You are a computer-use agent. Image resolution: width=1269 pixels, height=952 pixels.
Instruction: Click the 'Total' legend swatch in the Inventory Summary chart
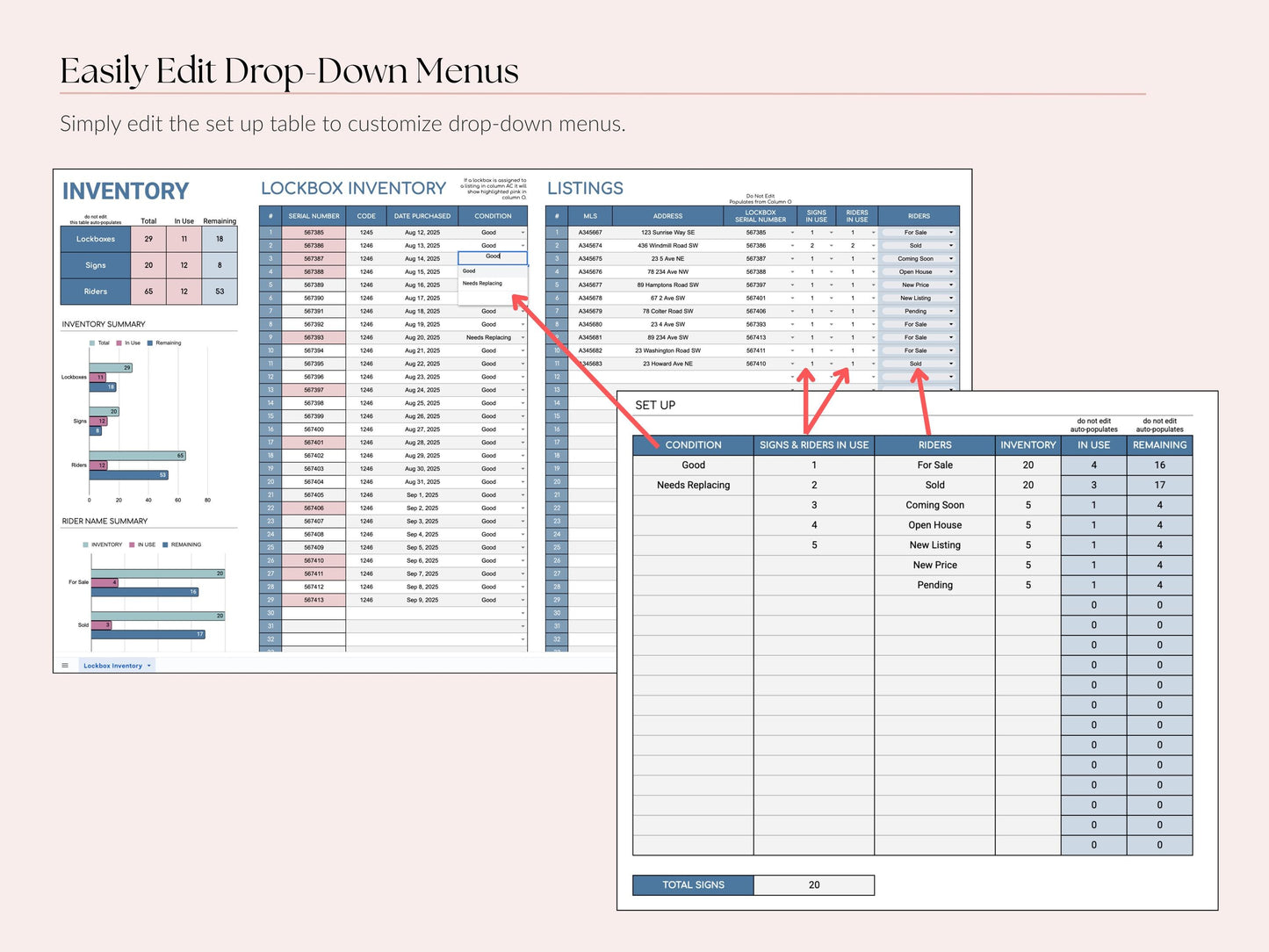pyautogui.click(x=92, y=343)
